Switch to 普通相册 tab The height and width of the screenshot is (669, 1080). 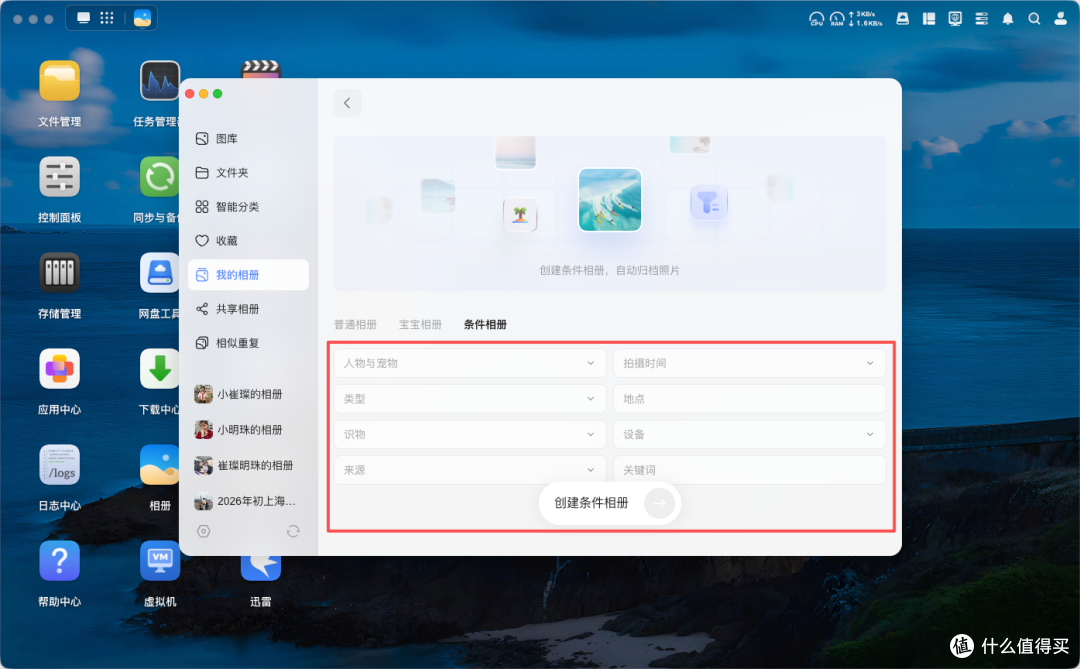pyautogui.click(x=355, y=325)
